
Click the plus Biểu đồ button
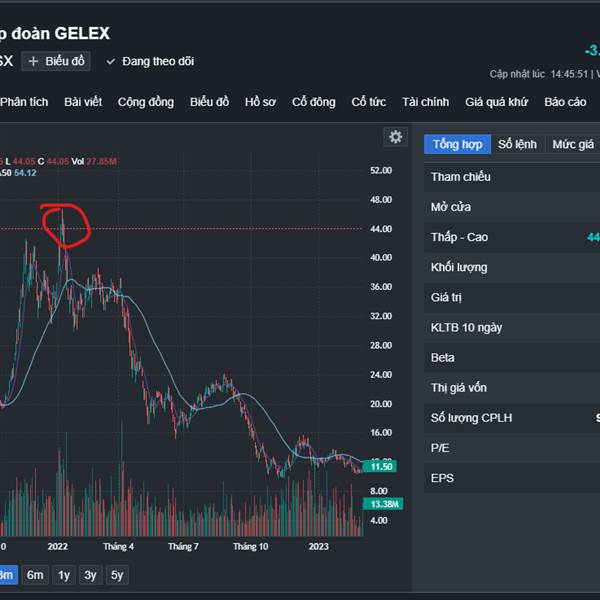click(58, 61)
